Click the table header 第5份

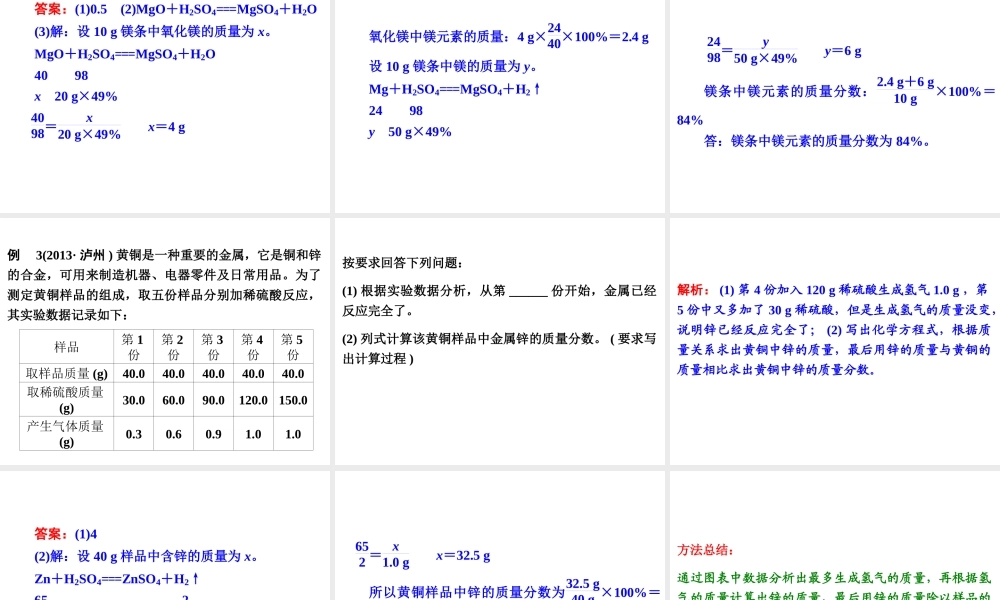(x=293, y=347)
